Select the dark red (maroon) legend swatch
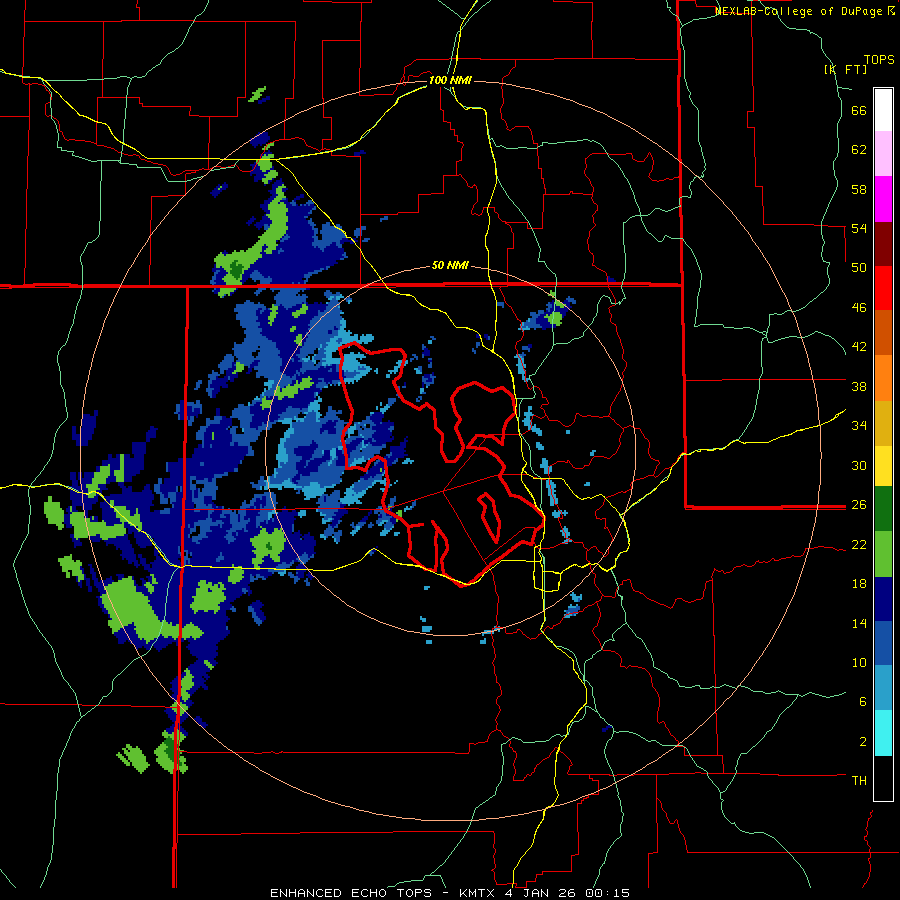This screenshot has height=900, width=900. (883, 244)
